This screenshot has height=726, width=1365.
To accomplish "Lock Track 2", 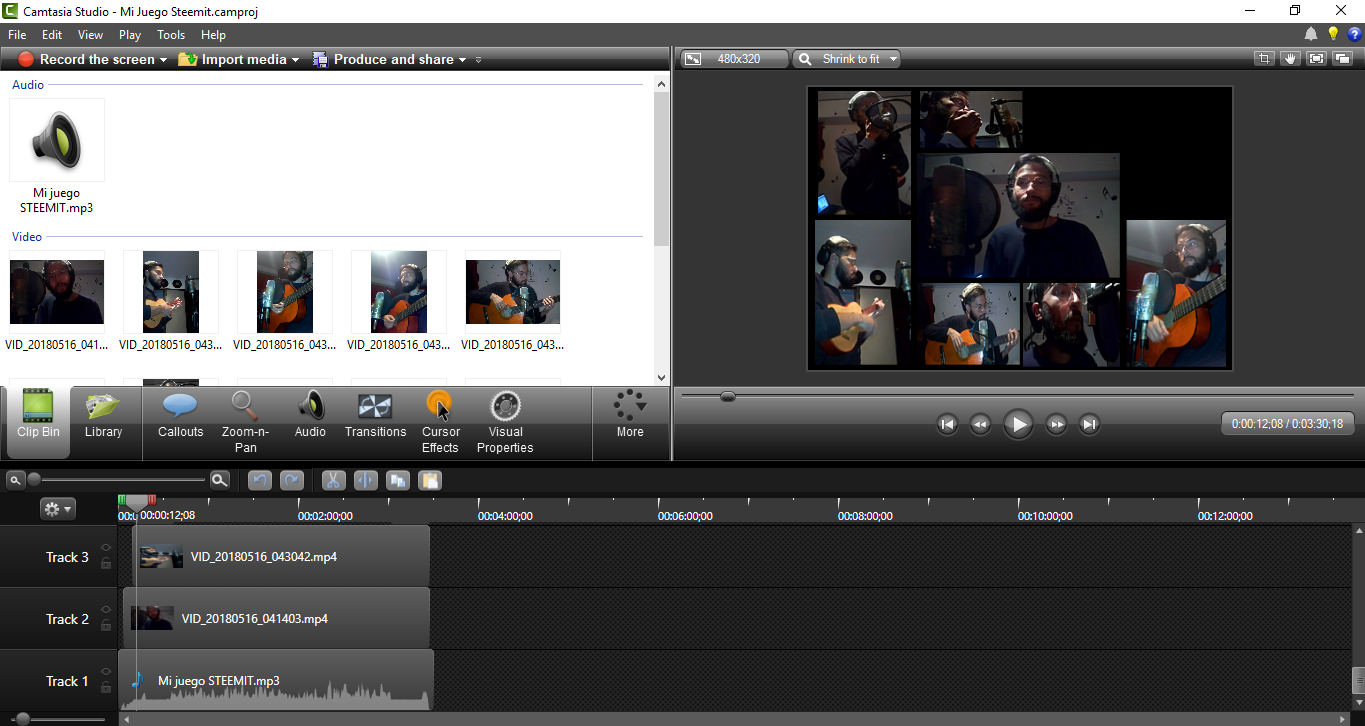I will pos(106,626).
